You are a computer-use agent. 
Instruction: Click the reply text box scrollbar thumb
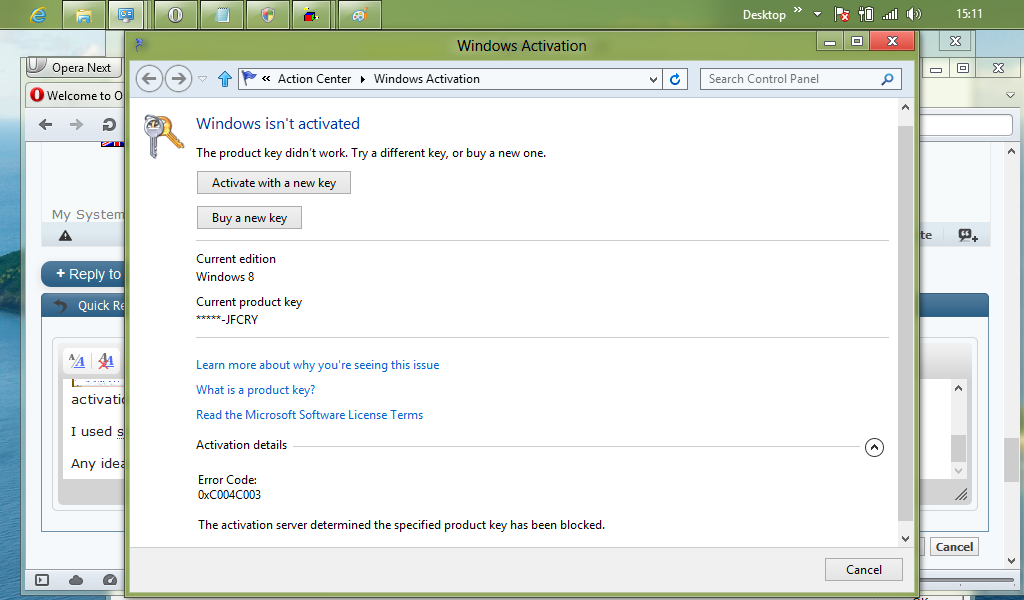[x=958, y=448]
